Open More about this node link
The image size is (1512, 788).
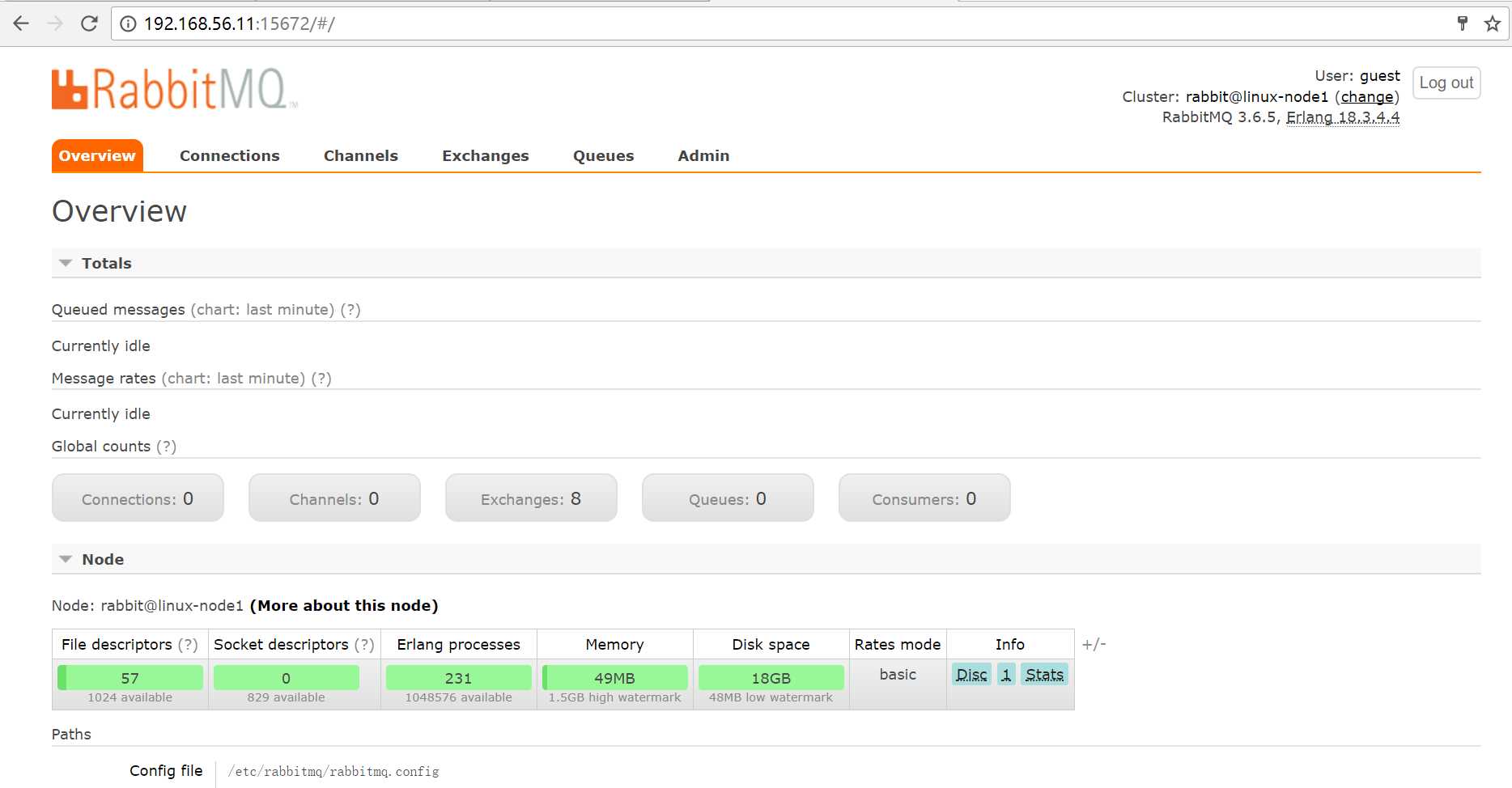[344, 605]
